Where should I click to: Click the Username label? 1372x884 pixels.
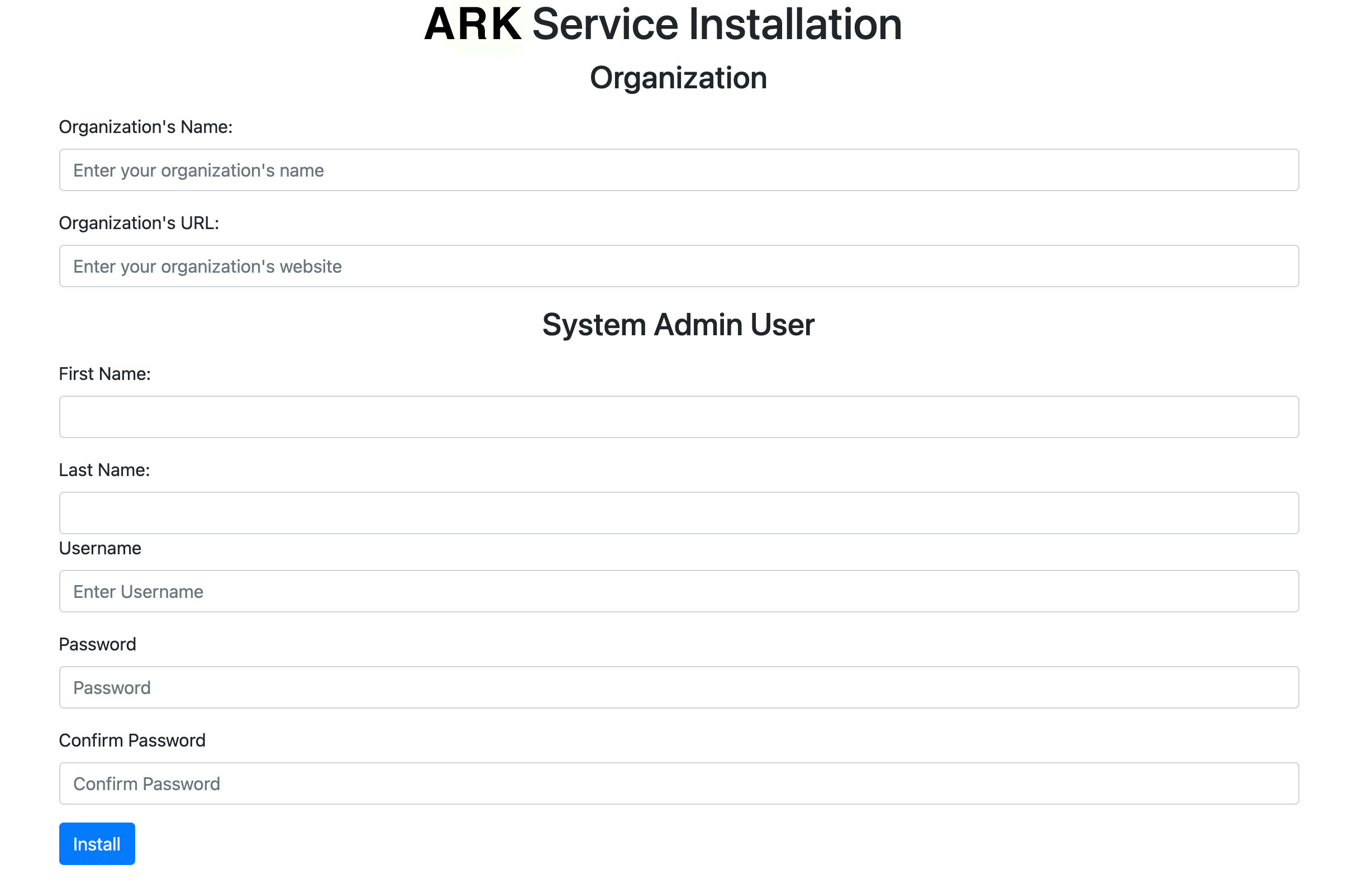point(100,548)
